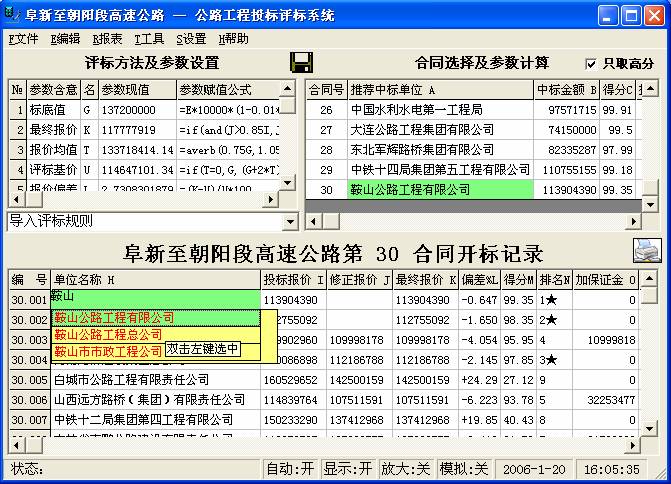
Task: Select the 评标基价 parameter row
Action: coord(144,170)
